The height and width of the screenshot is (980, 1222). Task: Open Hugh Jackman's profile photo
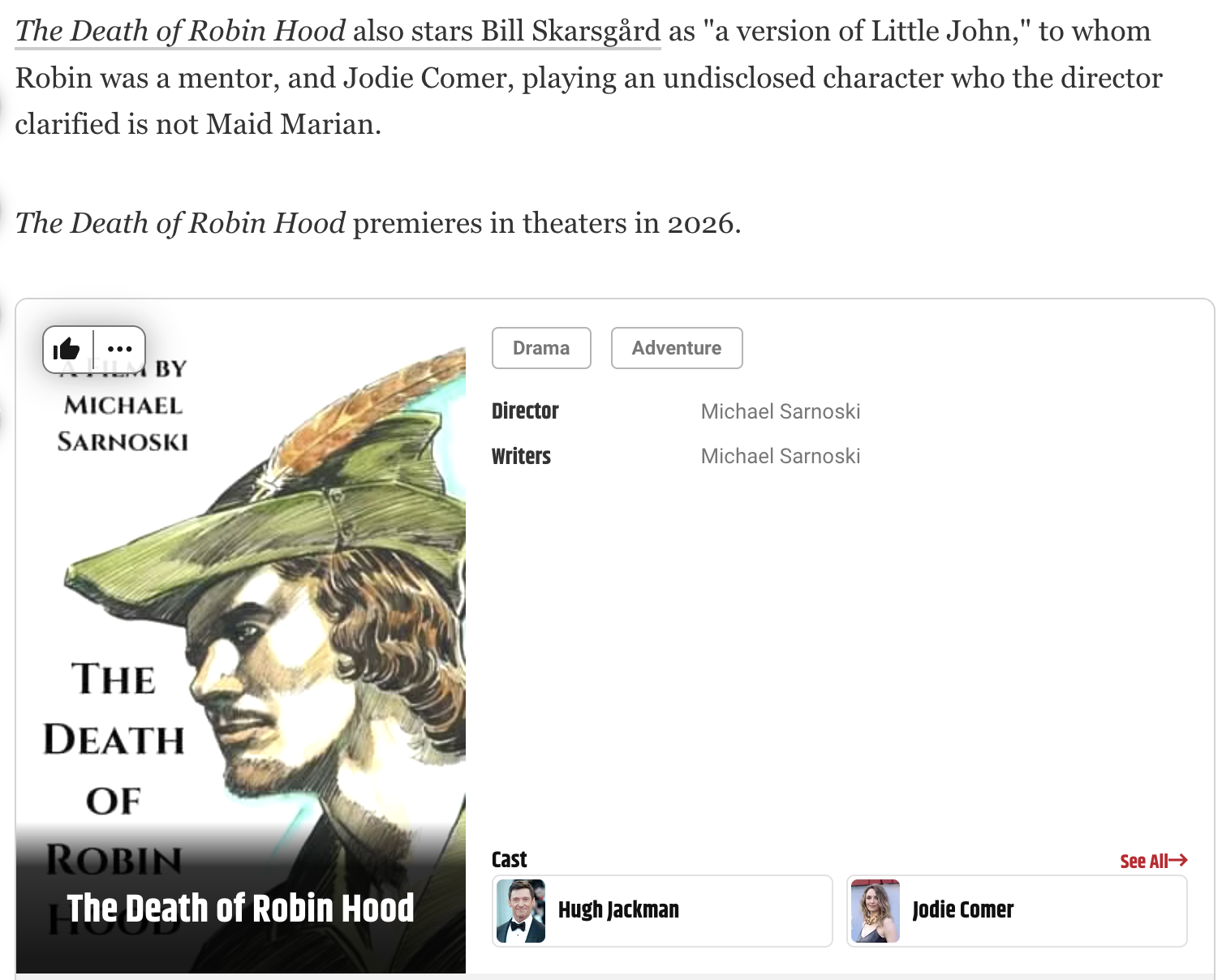coord(521,910)
